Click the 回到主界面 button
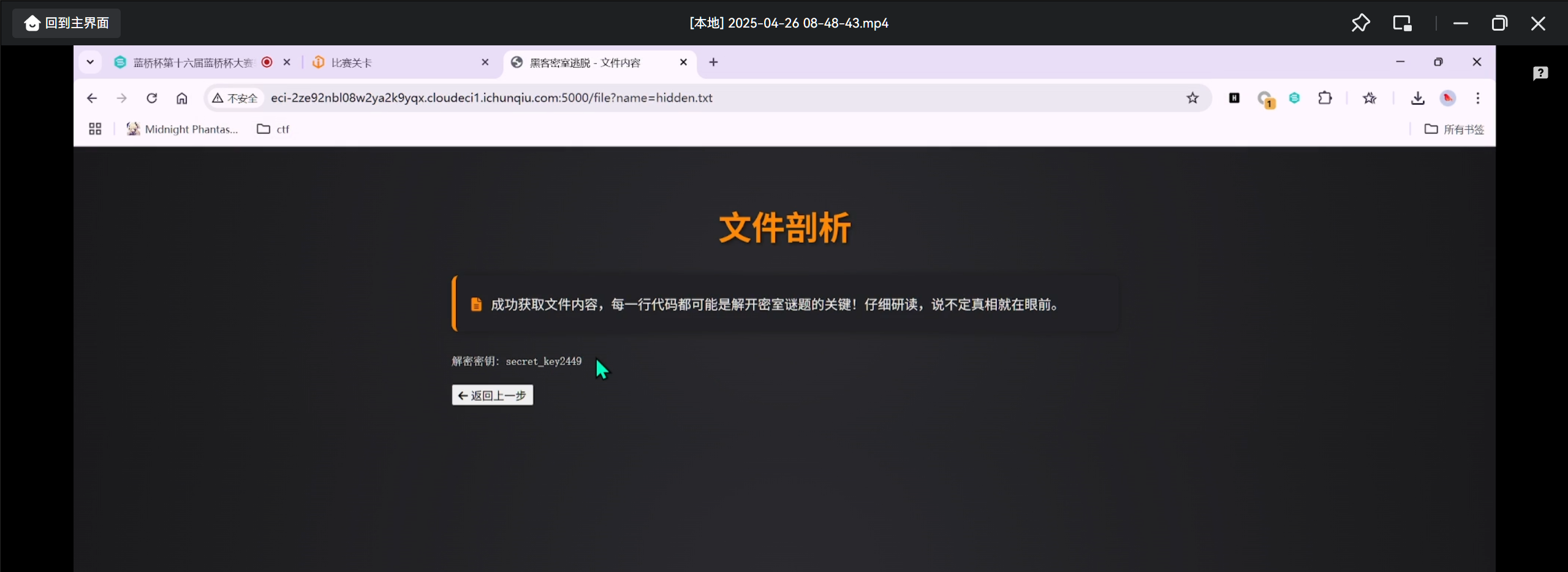 pyautogui.click(x=66, y=23)
